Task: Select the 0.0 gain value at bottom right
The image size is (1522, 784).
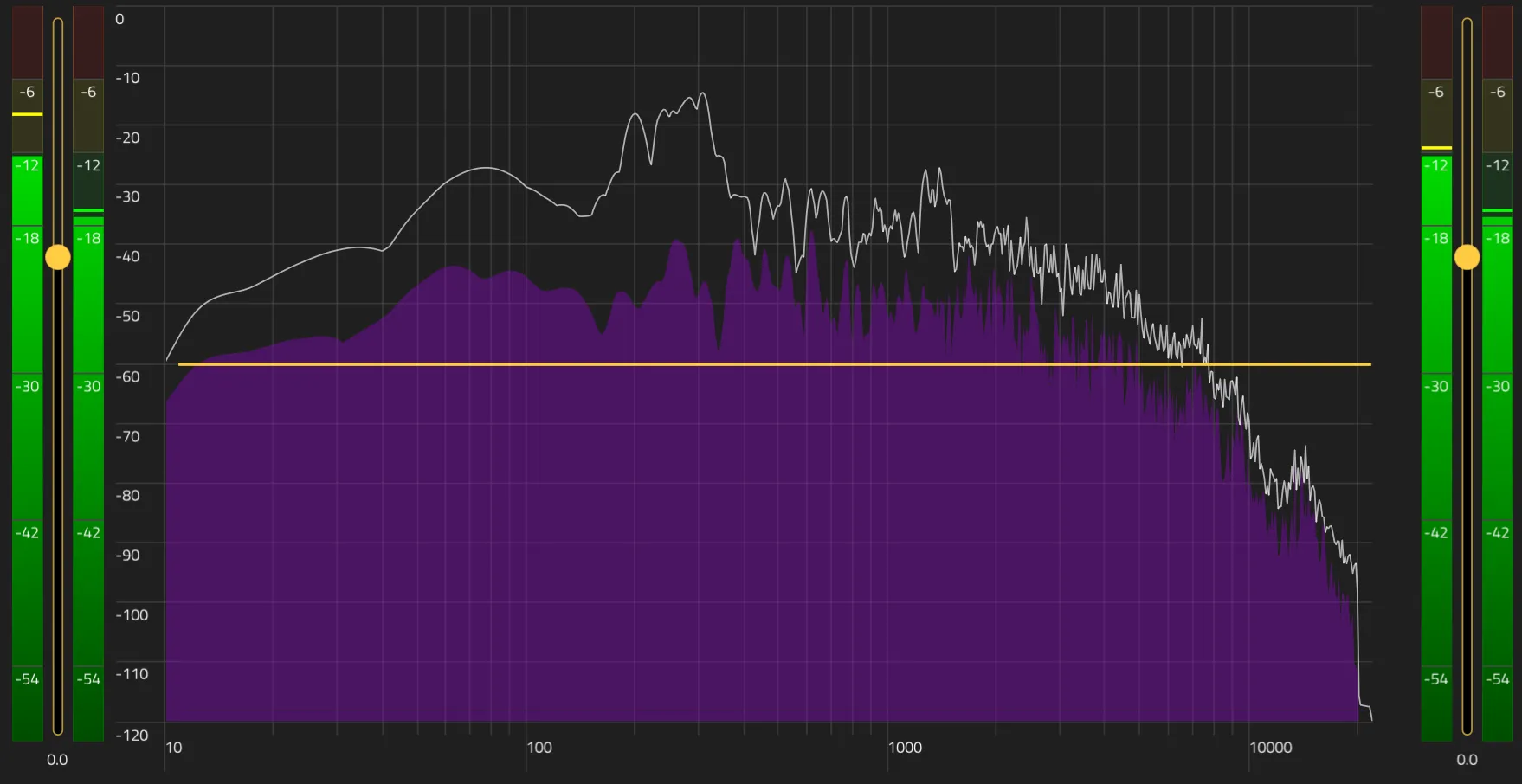Action: [1467, 760]
